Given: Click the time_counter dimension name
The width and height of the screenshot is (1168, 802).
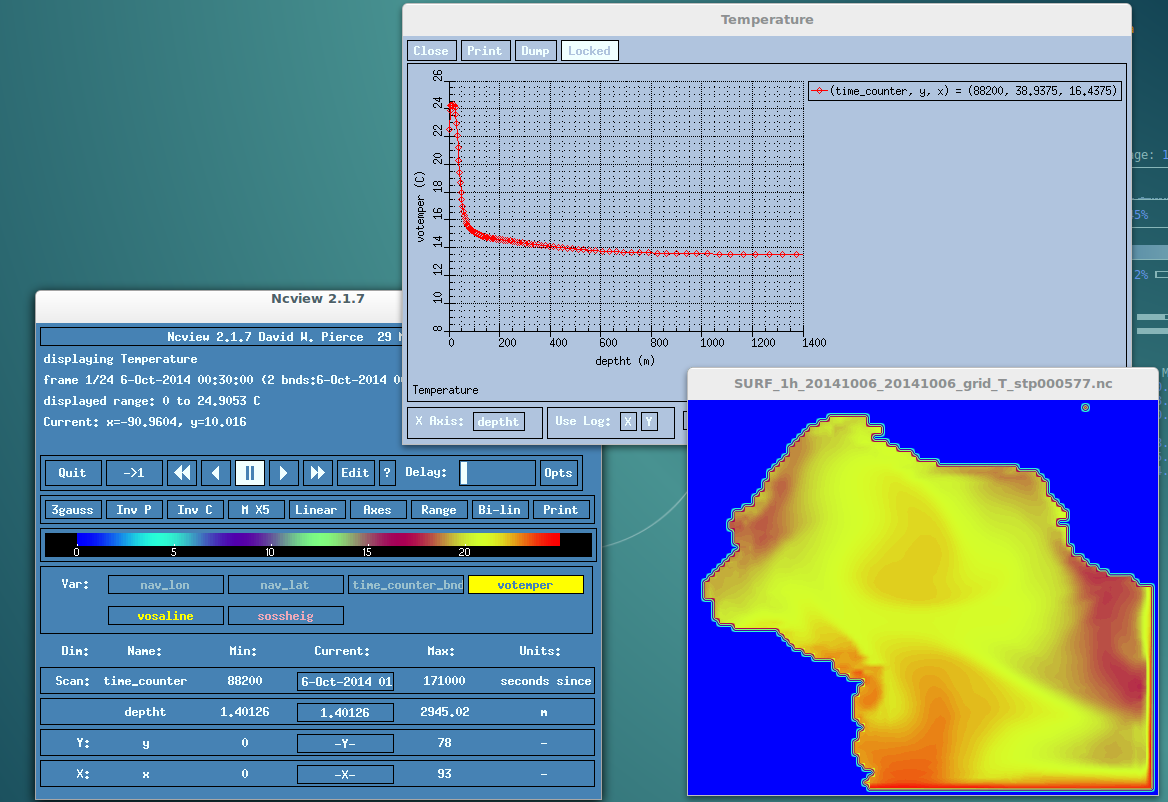Looking at the screenshot, I should (x=145, y=681).
